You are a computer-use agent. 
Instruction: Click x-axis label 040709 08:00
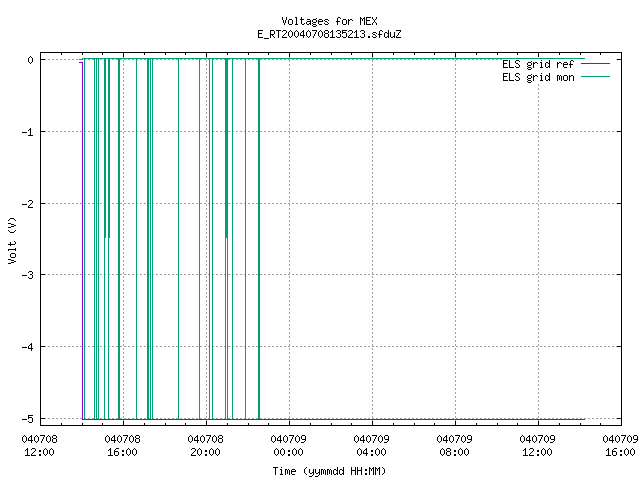click(x=455, y=446)
